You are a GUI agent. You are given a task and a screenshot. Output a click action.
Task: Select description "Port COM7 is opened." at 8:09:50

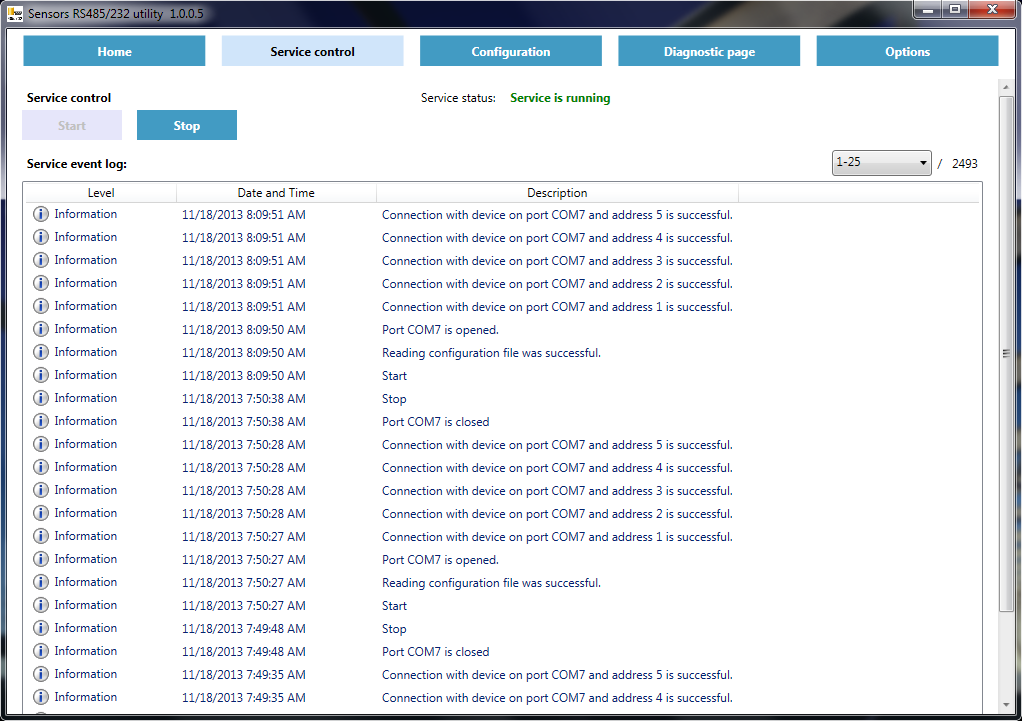pyautogui.click(x=440, y=330)
